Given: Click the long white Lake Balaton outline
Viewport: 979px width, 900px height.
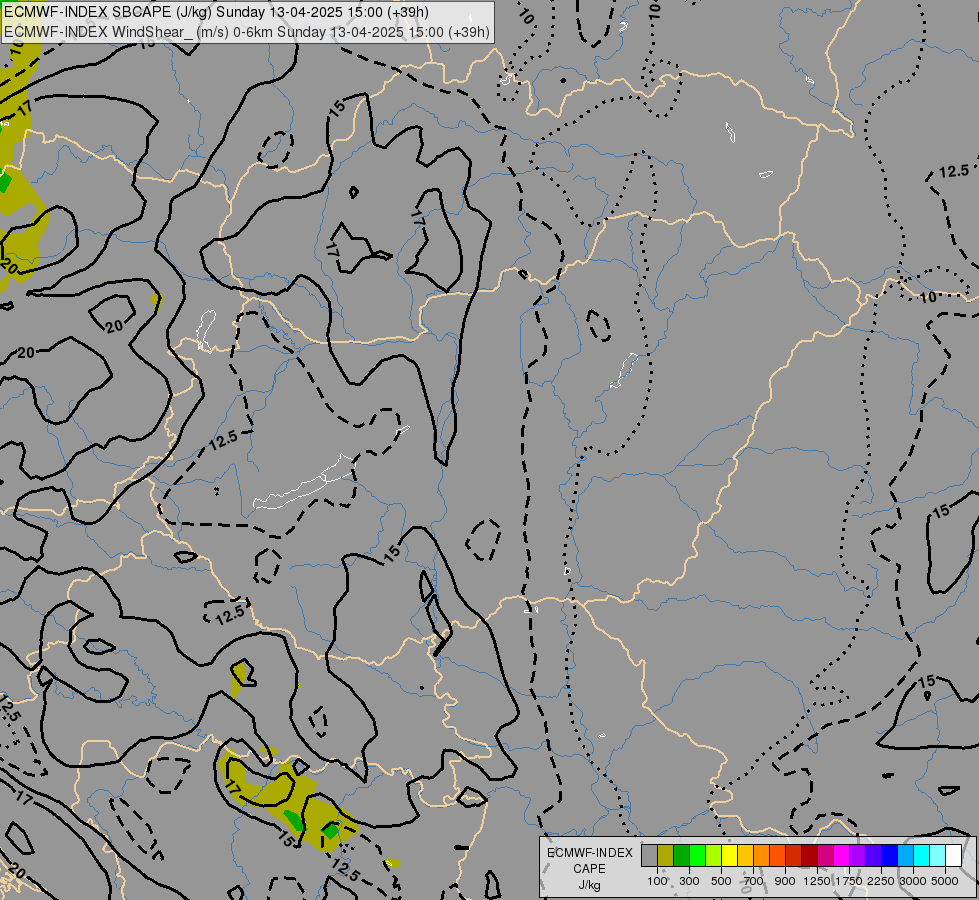Looking at the screenshot, I should point(305,482).
